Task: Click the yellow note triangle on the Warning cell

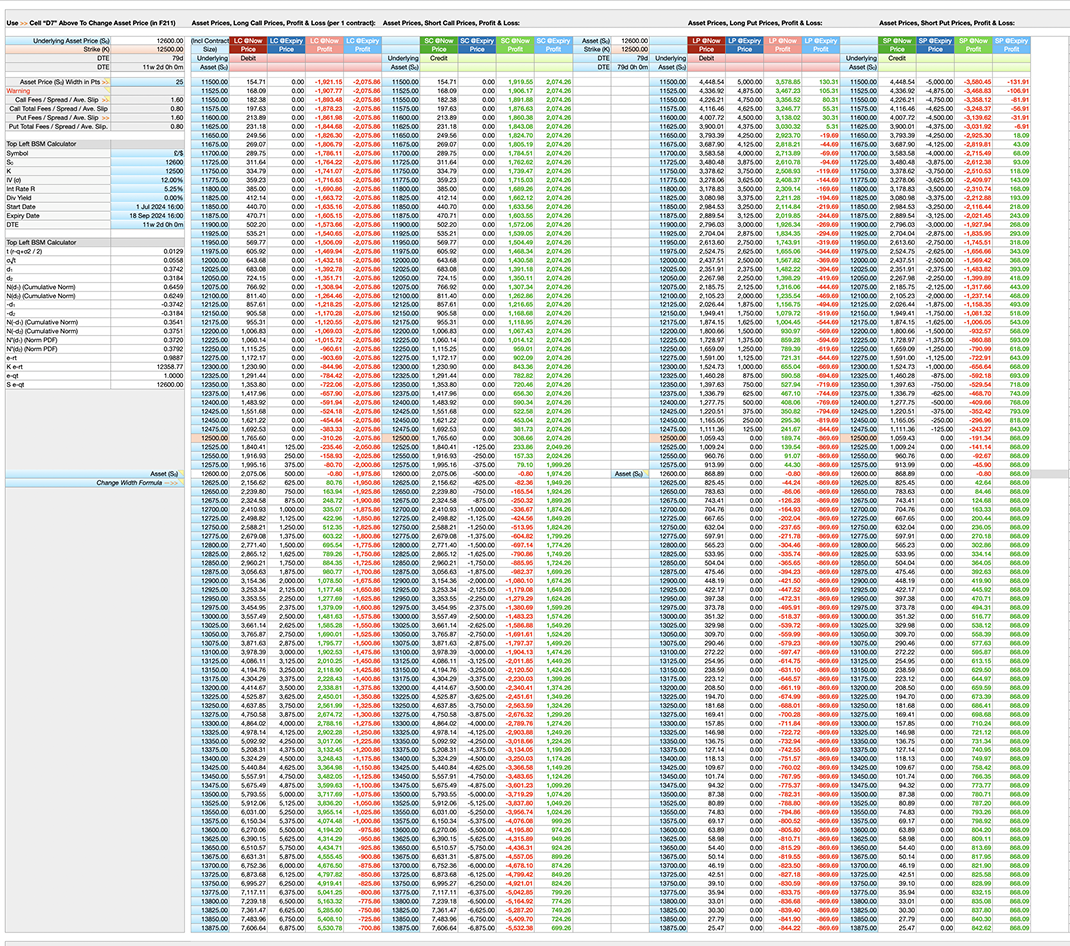Action: (108, 91)
